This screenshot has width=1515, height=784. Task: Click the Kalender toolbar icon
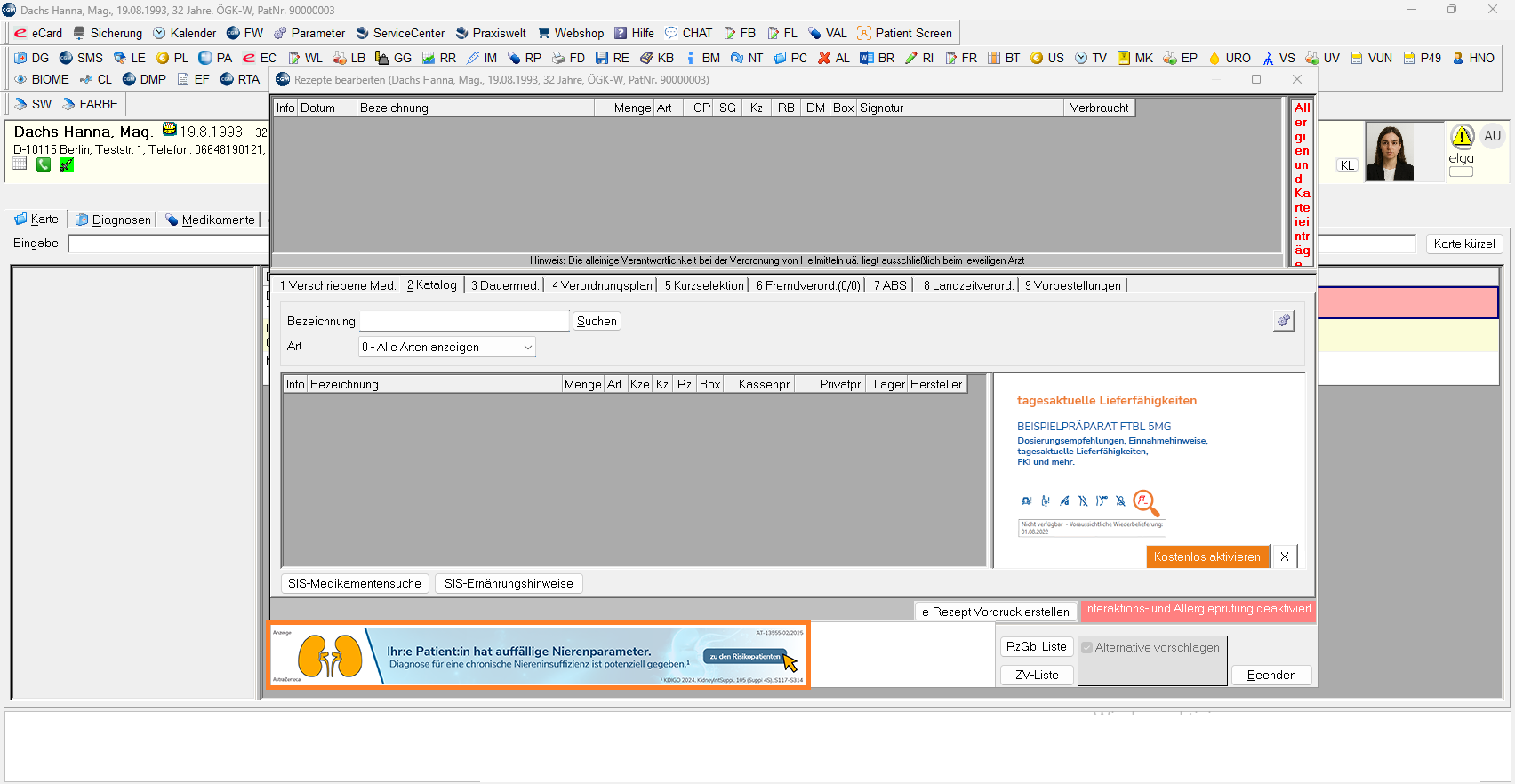point(159,33)
